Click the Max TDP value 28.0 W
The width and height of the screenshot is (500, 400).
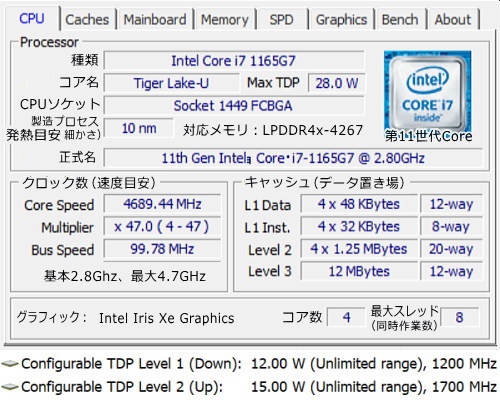click(x=337, y=83)
